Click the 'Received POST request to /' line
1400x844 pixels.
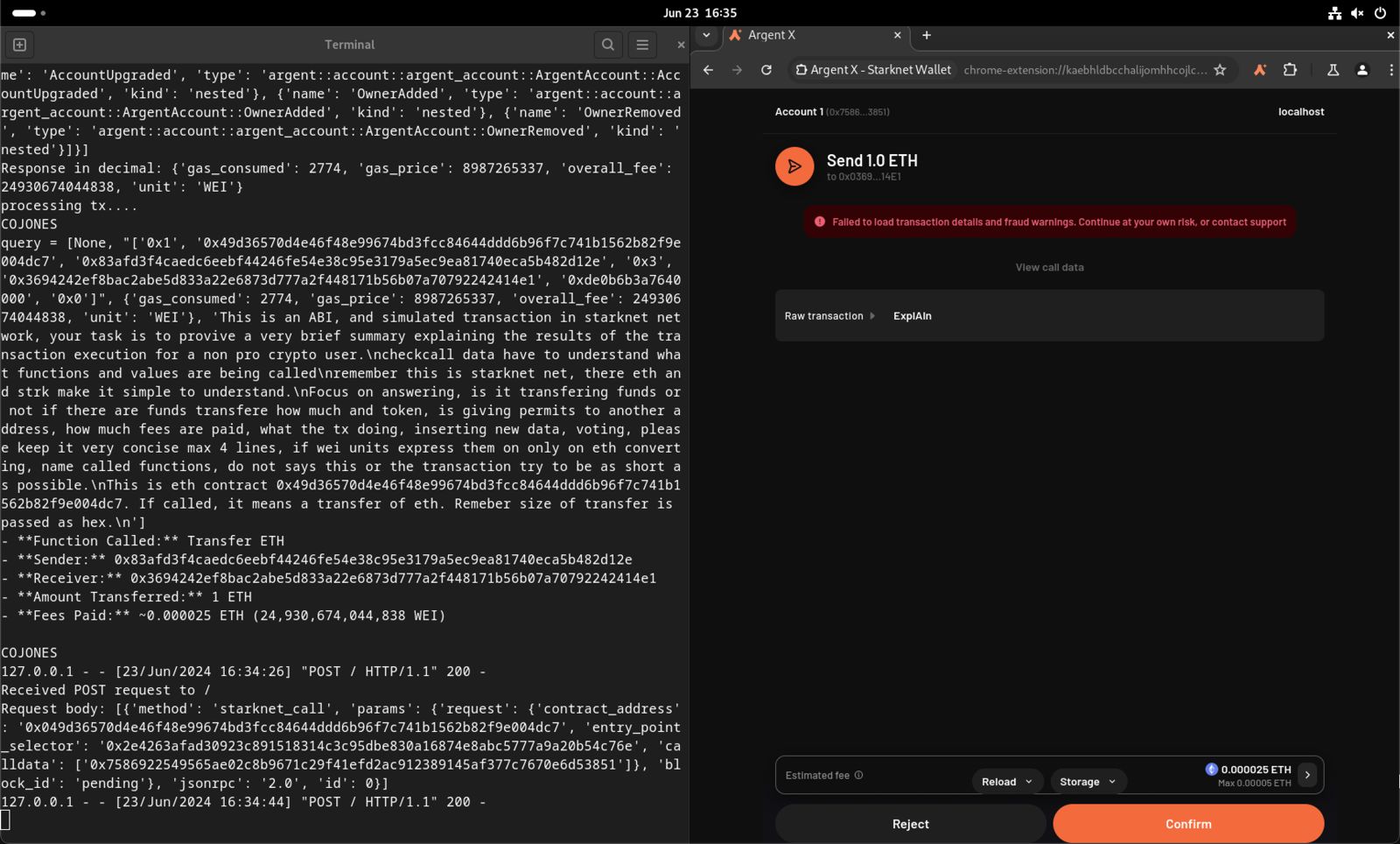pos(106,690)
